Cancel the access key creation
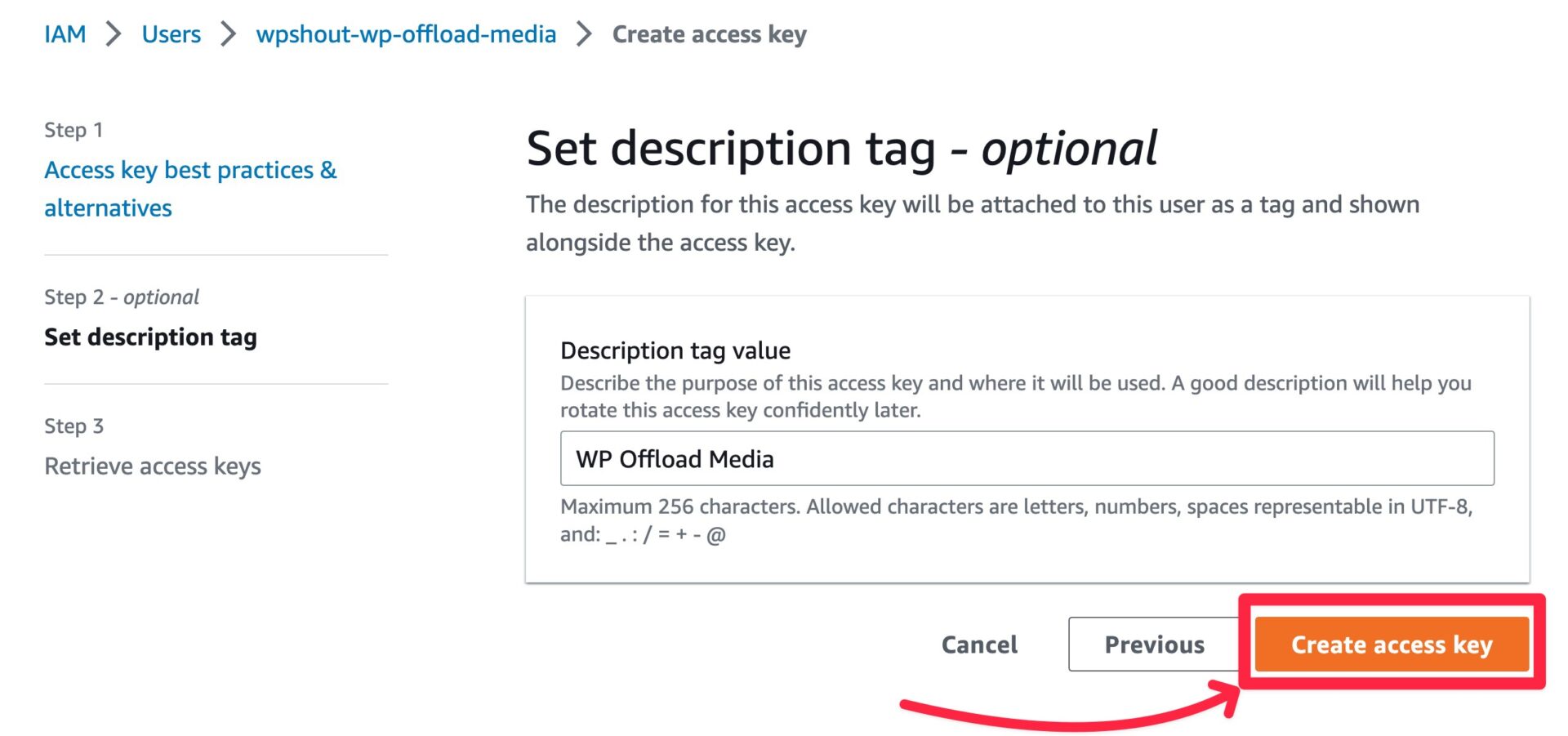The image size is (1568, 736). (x=978, y=645)
